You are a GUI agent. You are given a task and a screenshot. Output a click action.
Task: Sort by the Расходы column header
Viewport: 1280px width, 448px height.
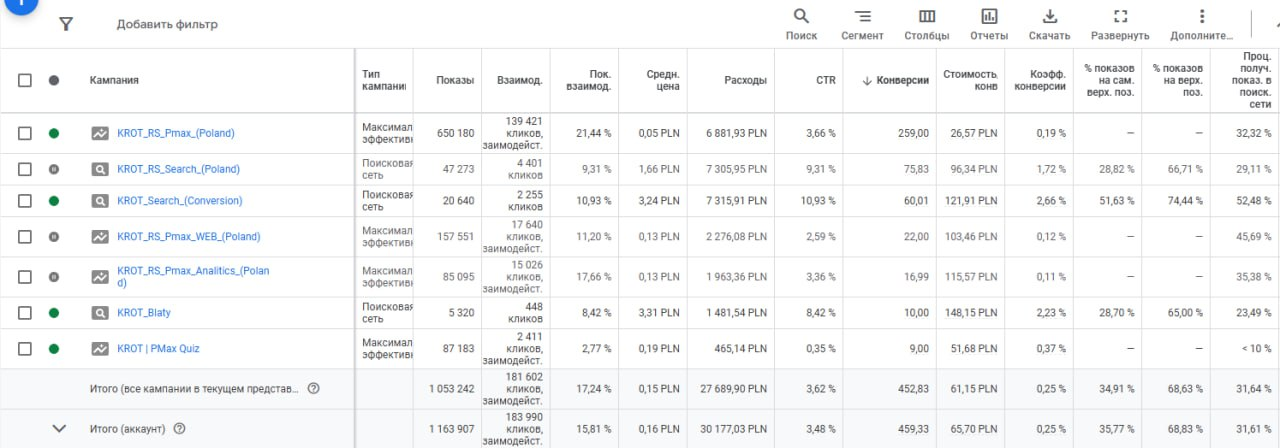[745, 80]
